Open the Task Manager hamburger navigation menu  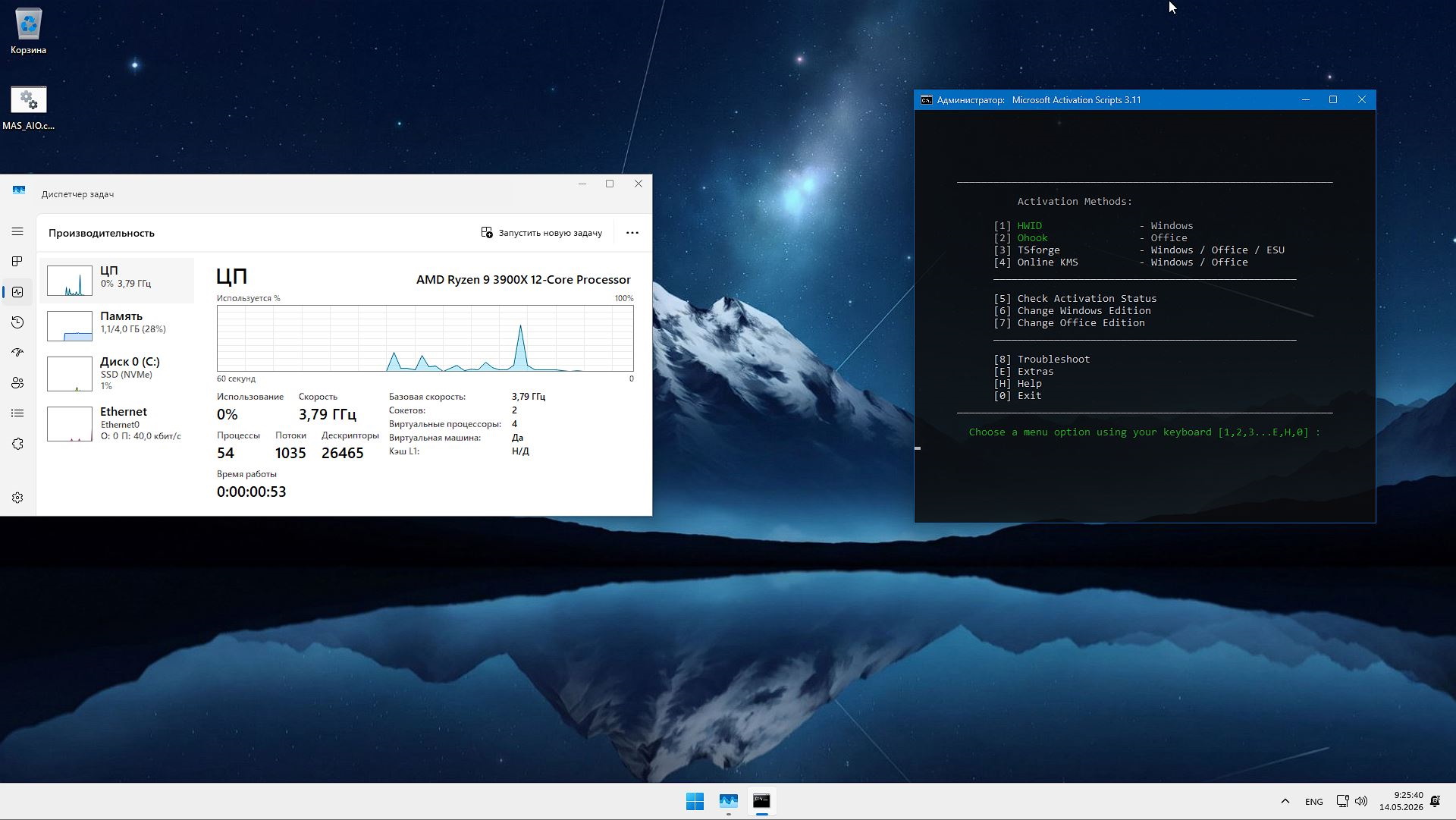(x=17, y=232)
